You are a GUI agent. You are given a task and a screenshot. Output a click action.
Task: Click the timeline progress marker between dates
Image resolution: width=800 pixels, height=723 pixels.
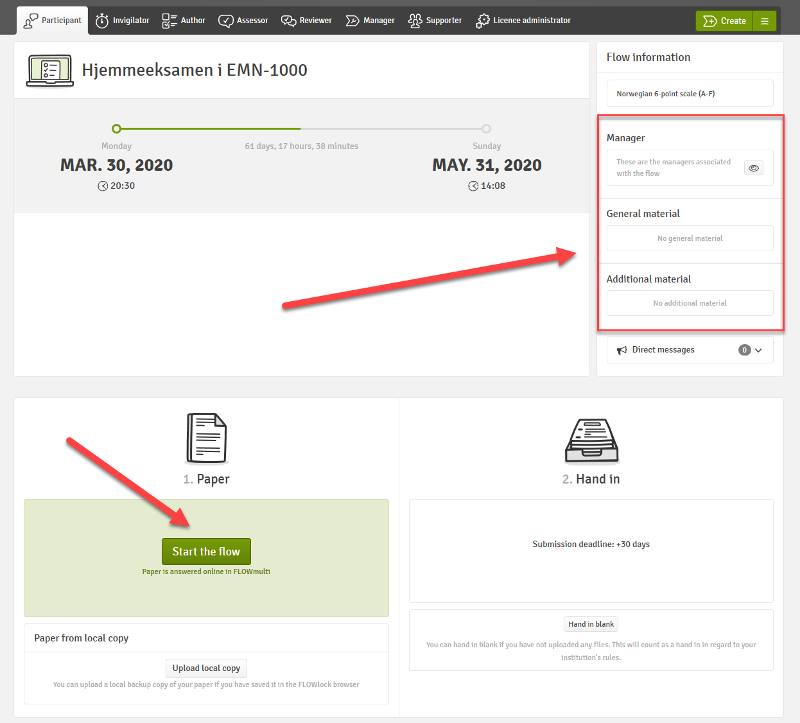[300, 128]
